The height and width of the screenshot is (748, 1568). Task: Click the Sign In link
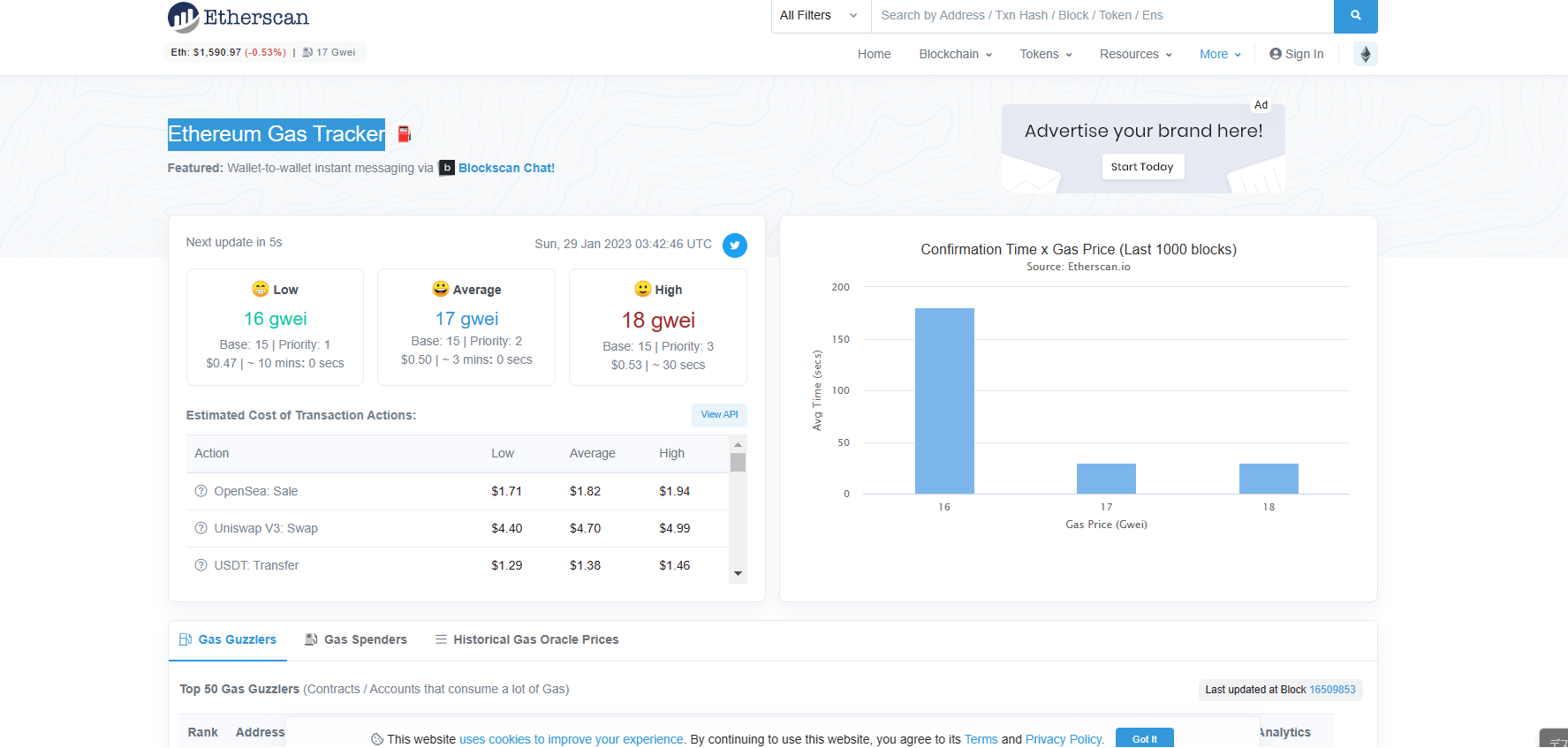pyautogui.click(x=1297, y=54)
